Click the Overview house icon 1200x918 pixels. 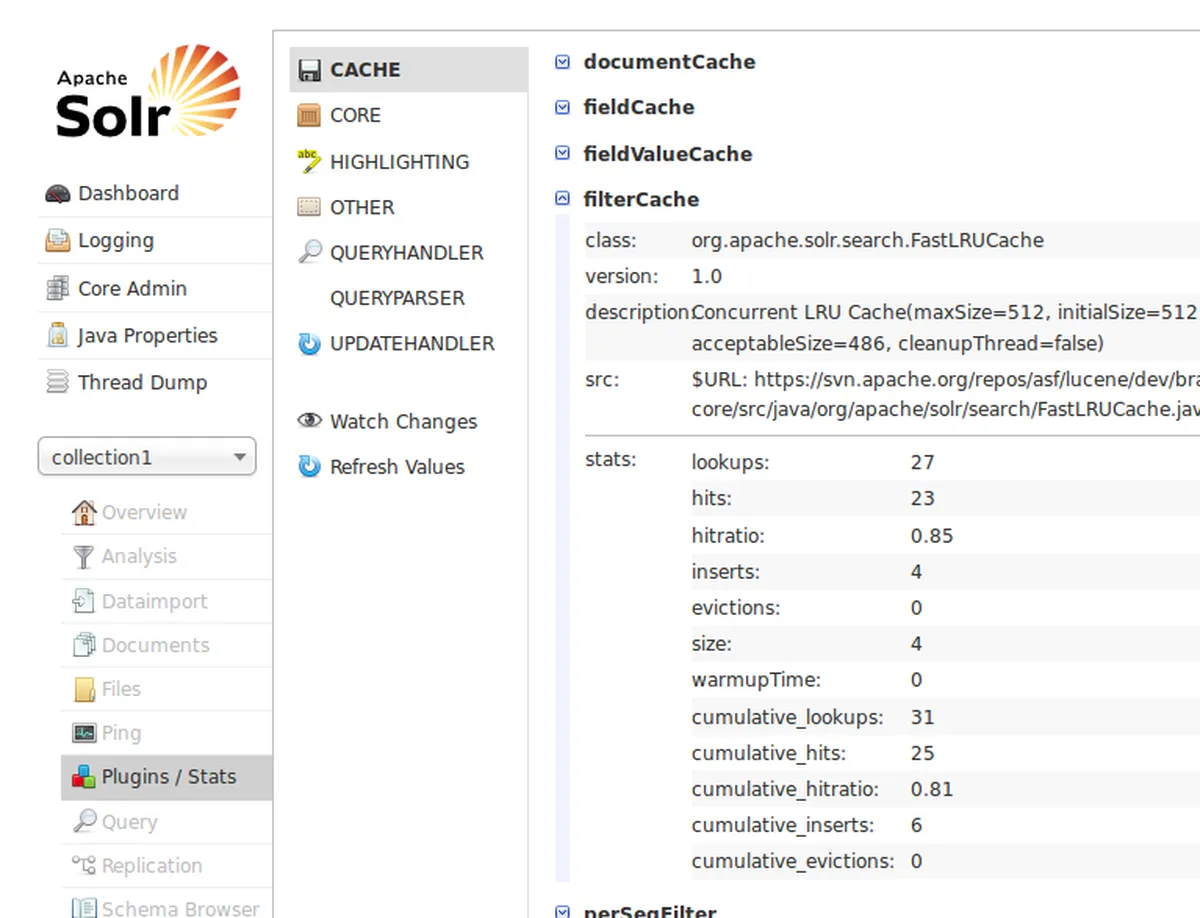pyautogui.click(x=84, y=512)
